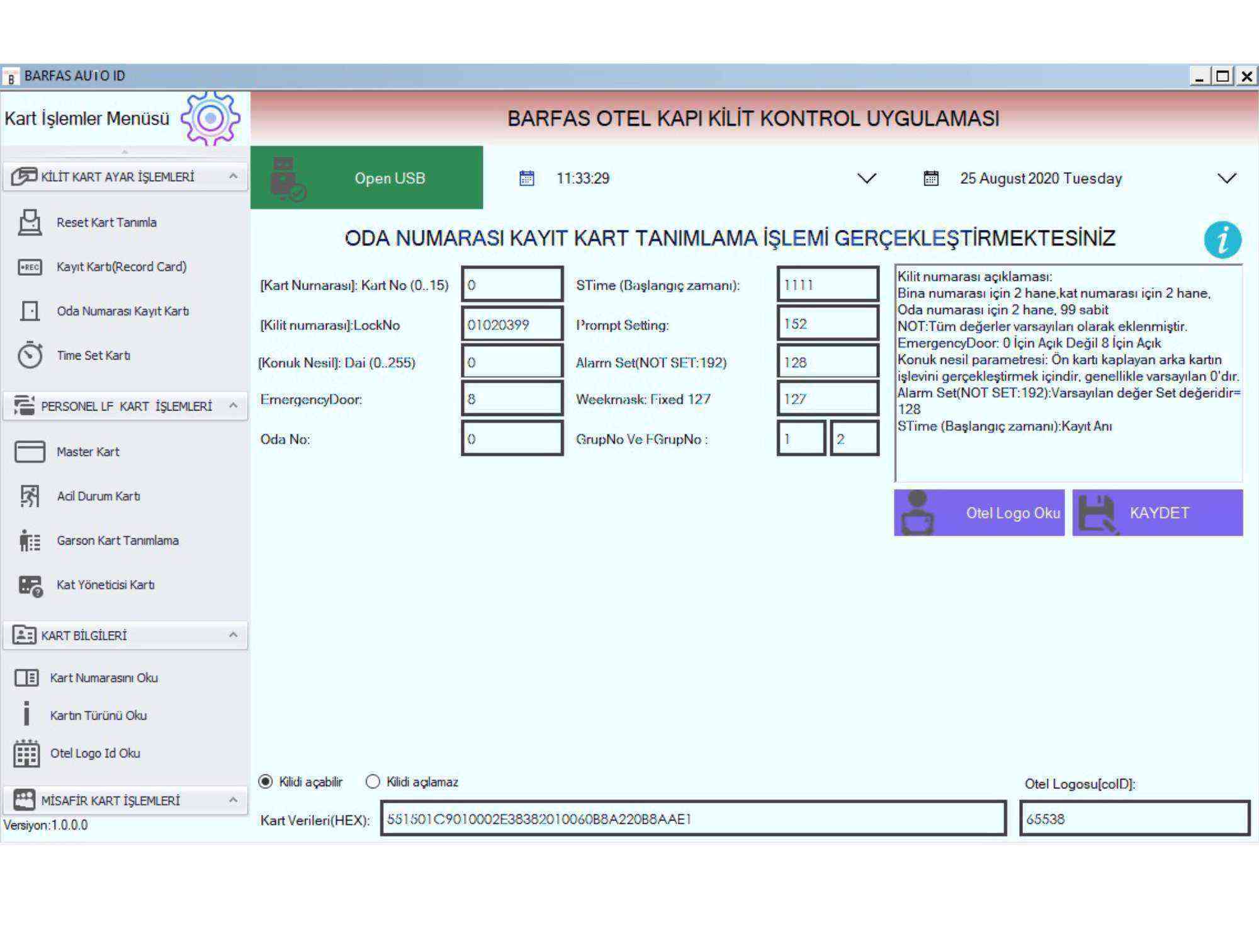
Task: Click the Open USB button
Action: coord(366,178)
